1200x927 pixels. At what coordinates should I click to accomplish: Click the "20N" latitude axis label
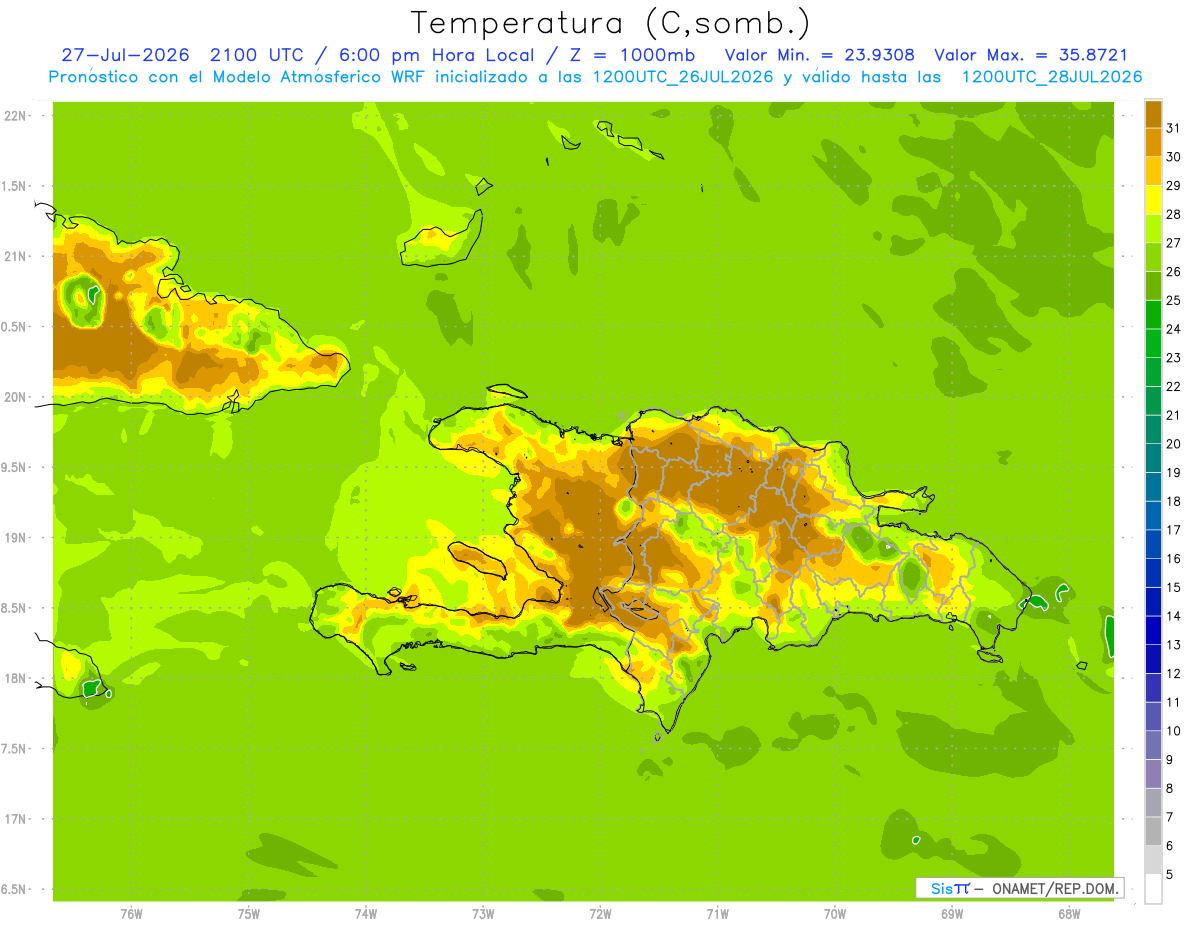point(15,397)
